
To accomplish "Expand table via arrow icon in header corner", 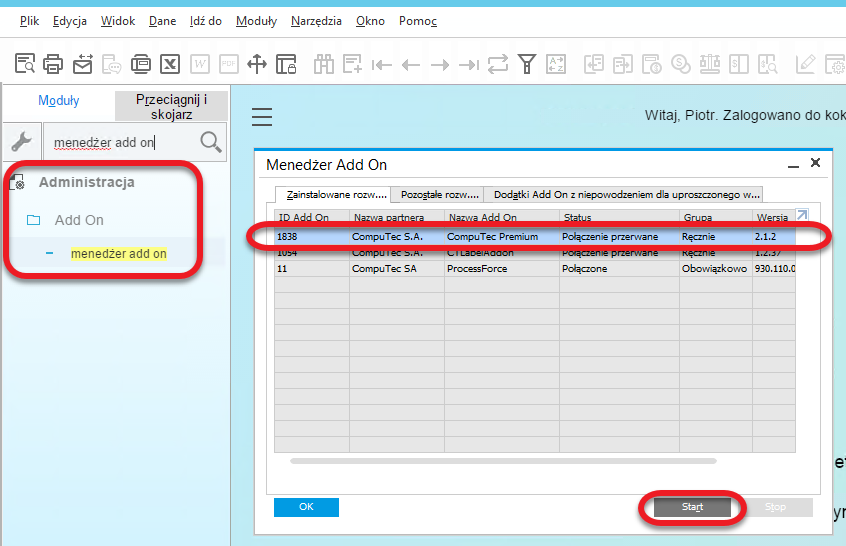I will (x=802, y=215).
